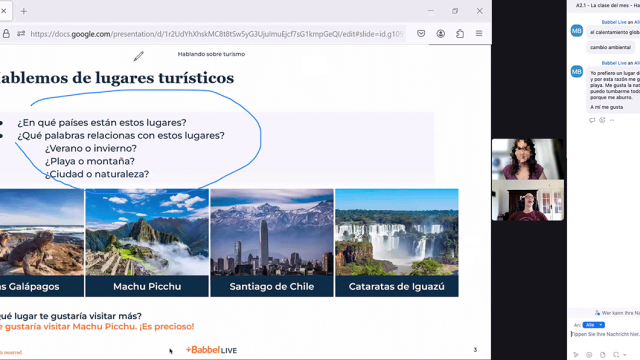Screen dimensions: 640x360
Task: Select the lower participant video with headset
Action: tap(528, 200)
